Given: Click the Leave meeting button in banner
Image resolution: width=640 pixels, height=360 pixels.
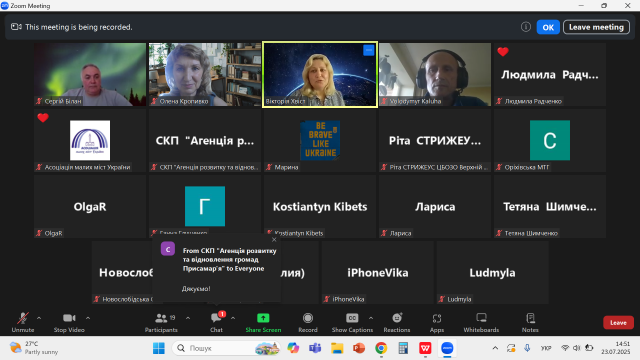Looking at the screenshot, I should pos(596,27).
